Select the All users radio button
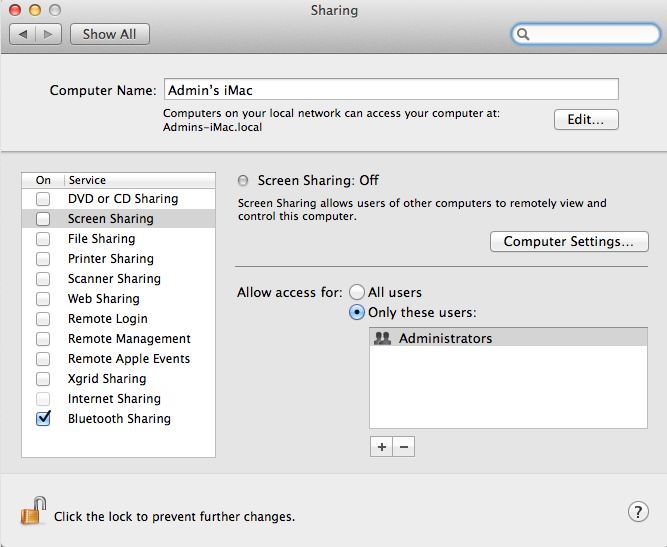Viewport: 667px width, 547px height. pyautogui.click(x=357, y=293)
